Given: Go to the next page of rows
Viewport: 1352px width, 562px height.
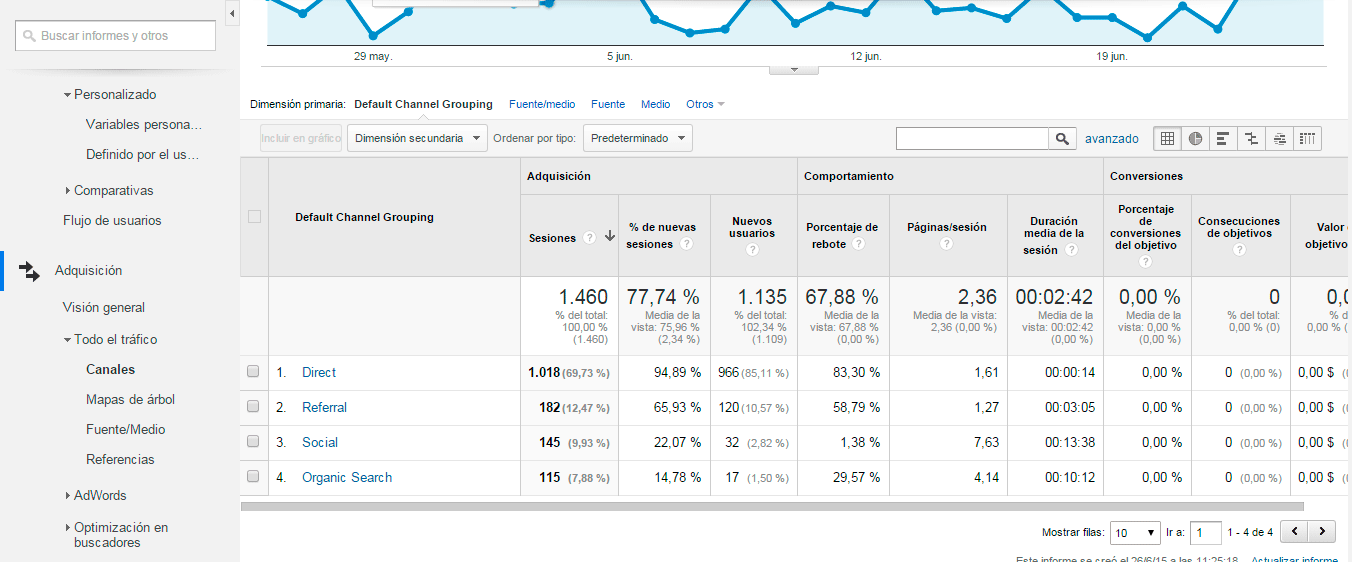Looking at the screenshot, I should [x=1322, y=532].
